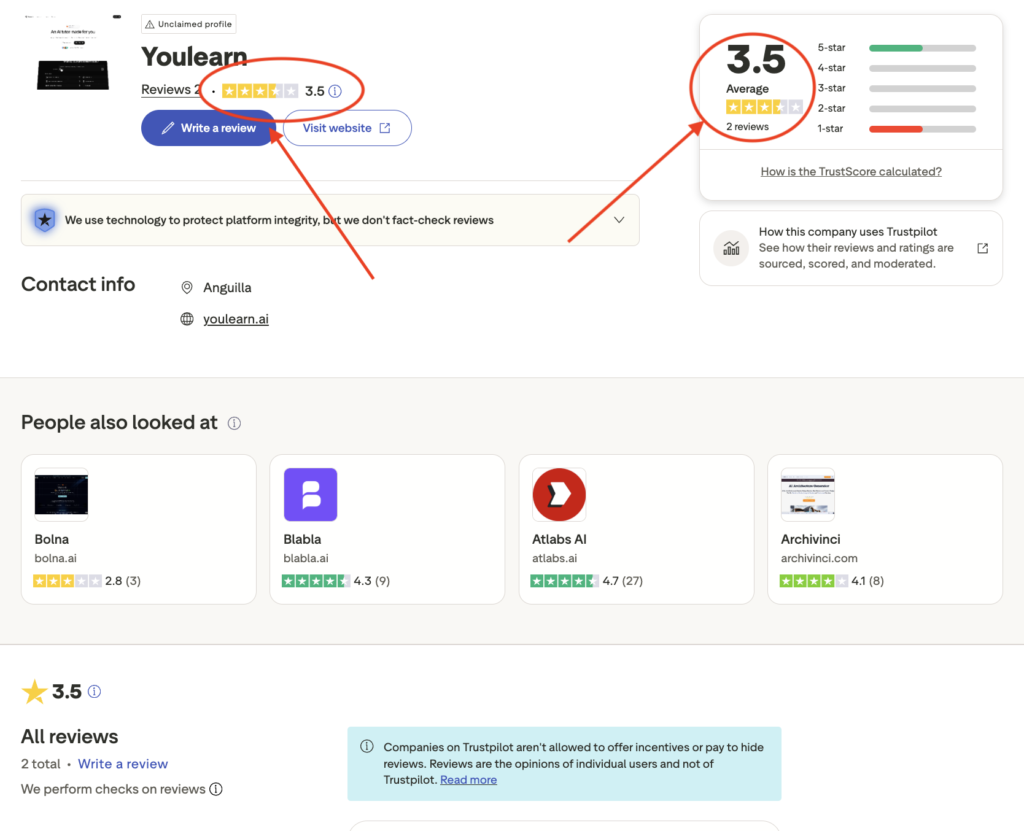This screenshot has height=831, width=1024.
Task: Click the info icon next to header 3.5 rating
Action: (335, 91)
